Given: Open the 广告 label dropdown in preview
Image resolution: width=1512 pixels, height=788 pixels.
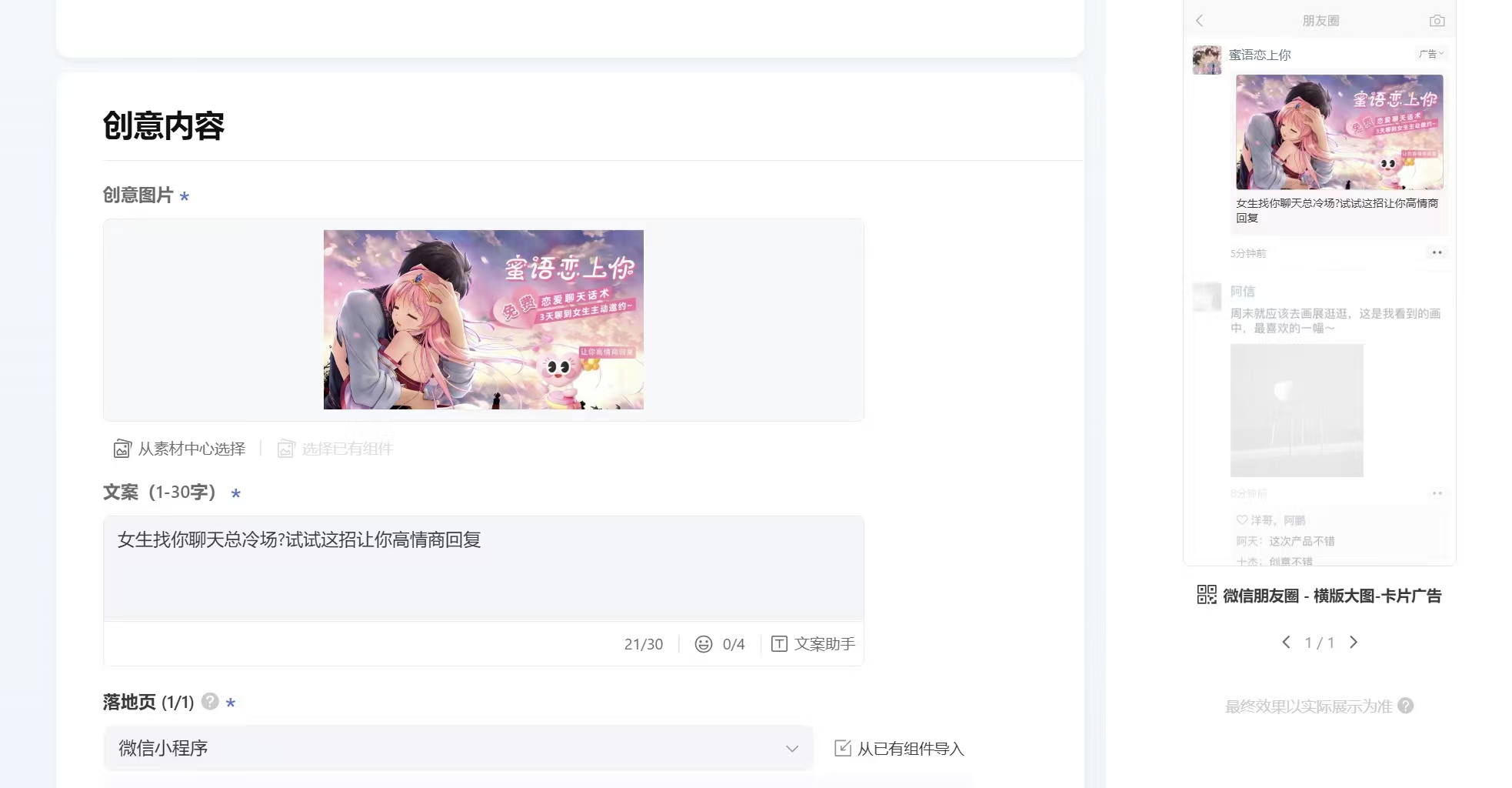Looking at the screenshot, I should coord(1431,54).
